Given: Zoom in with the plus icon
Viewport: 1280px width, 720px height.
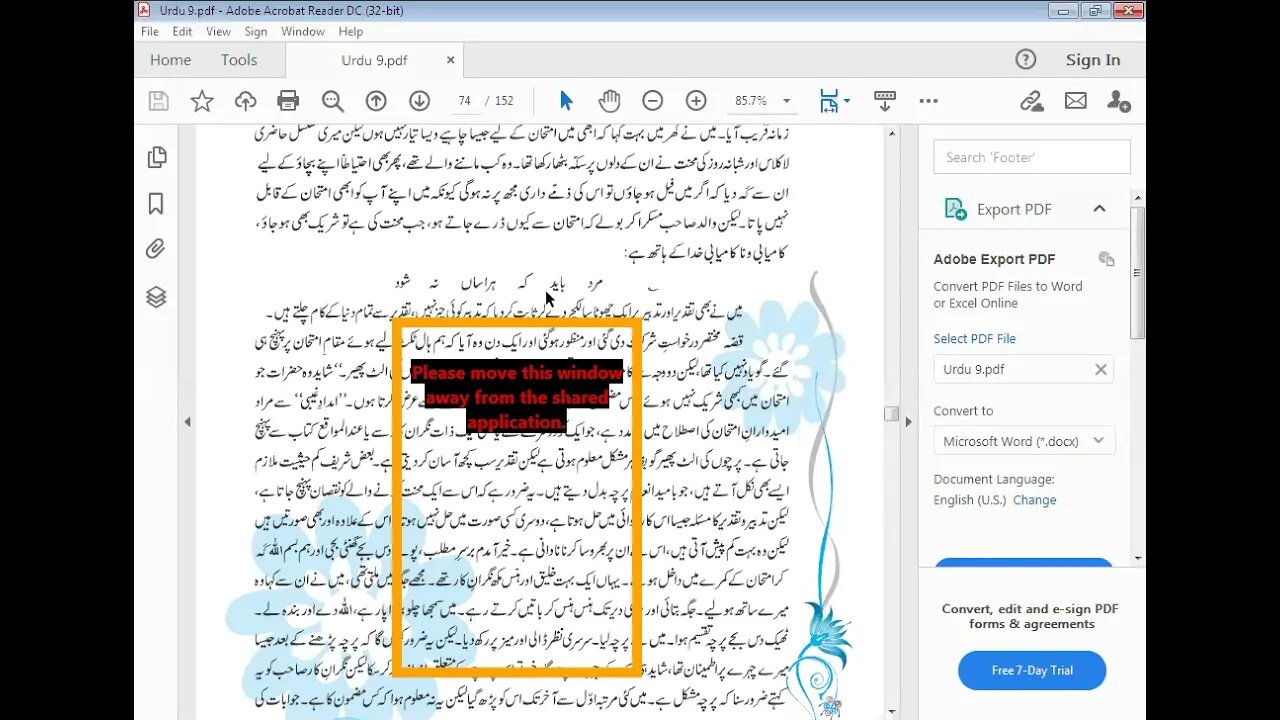Looking at the screenshot, I should tap(696, 101).
